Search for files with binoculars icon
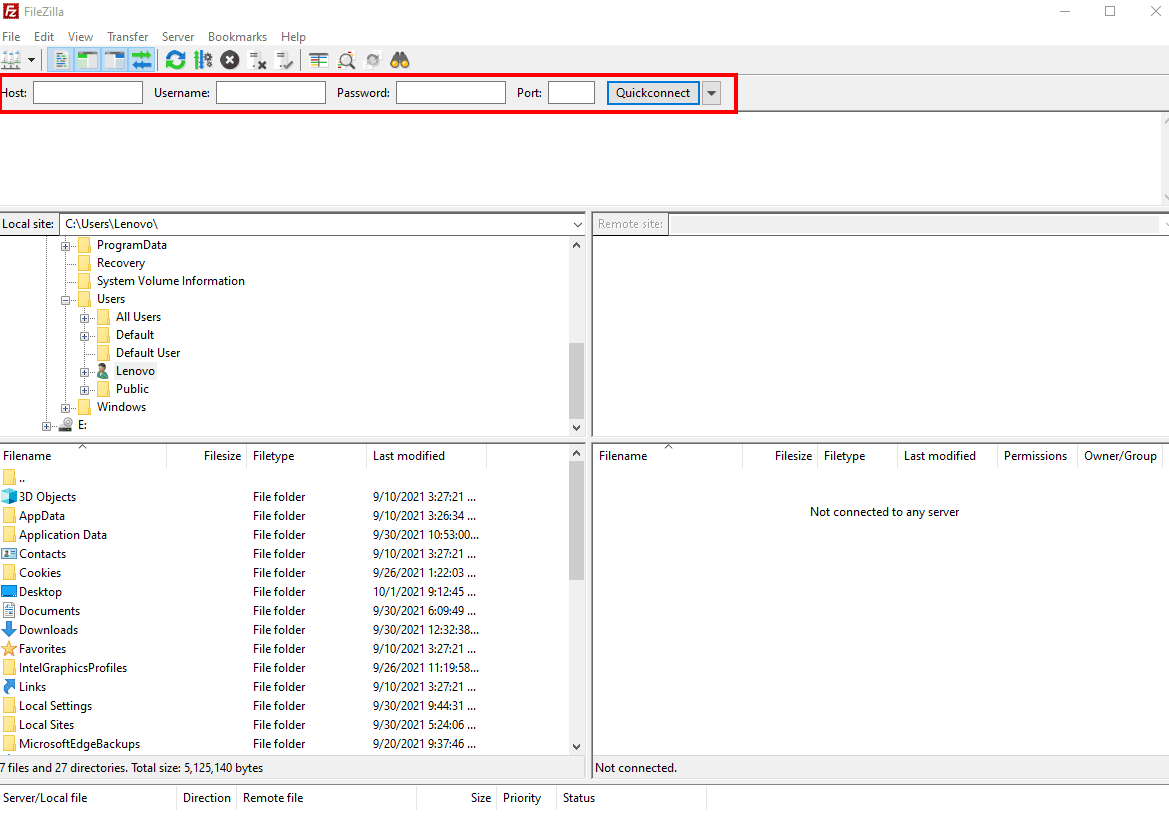Screen dimensions: 1169x838 400,60
